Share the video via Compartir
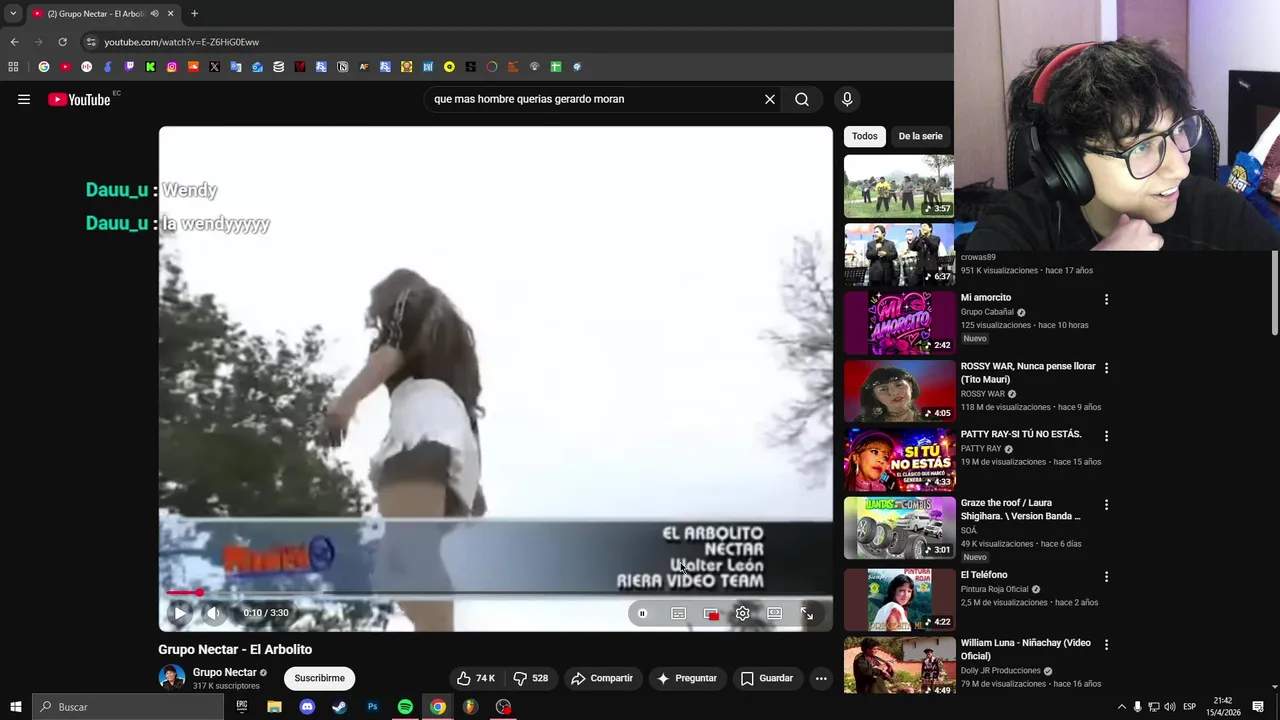 [x=602, y=678]
